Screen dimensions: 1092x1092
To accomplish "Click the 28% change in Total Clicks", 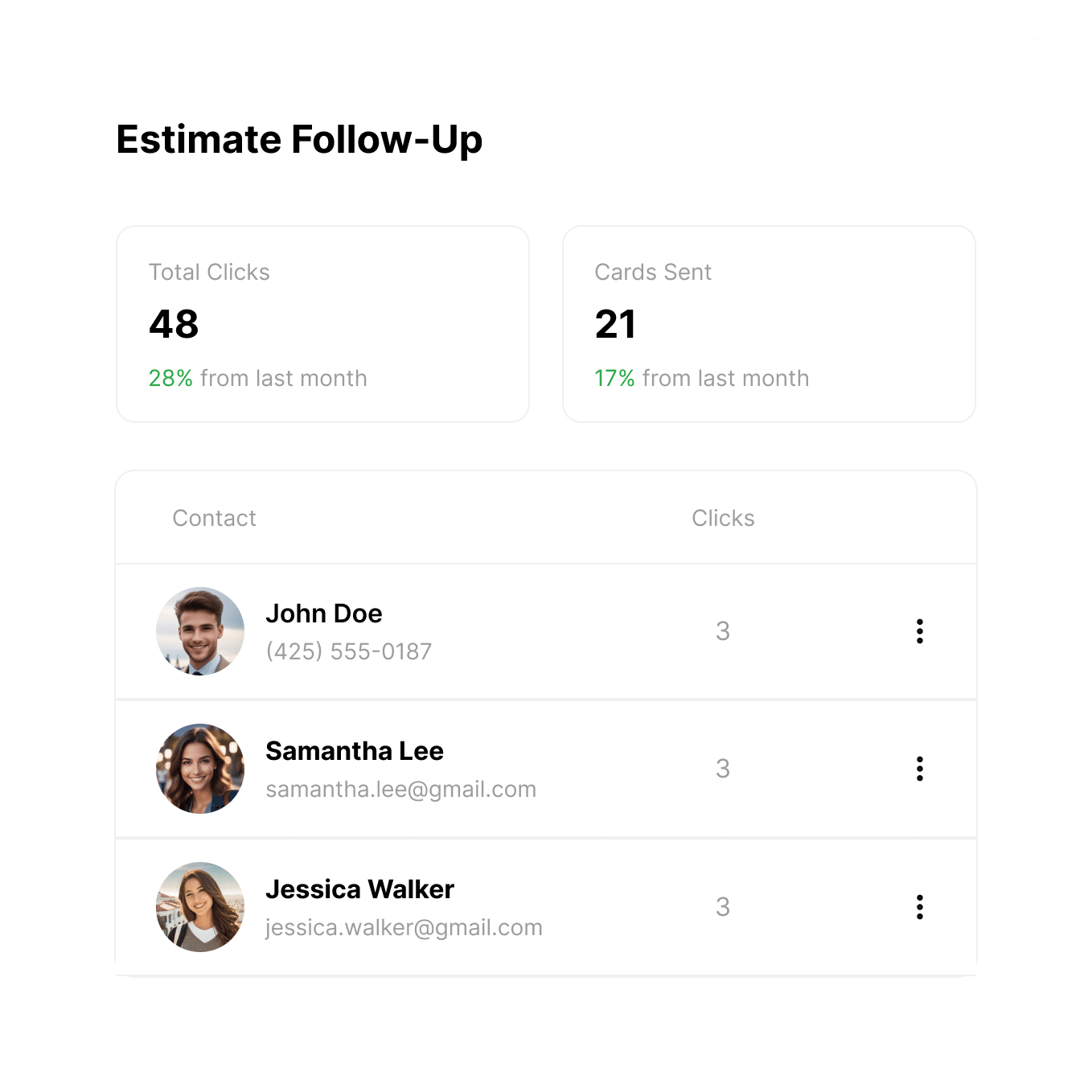I will (x=170, y=378).
